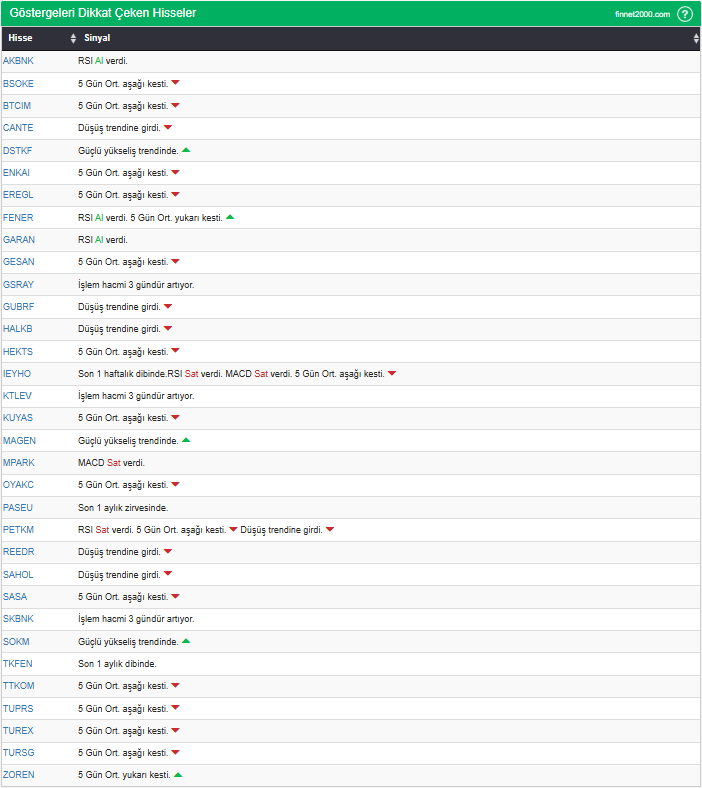Click the help question mark icon
The height and width of the screenshot is (788, 702).
click(685, 14)
